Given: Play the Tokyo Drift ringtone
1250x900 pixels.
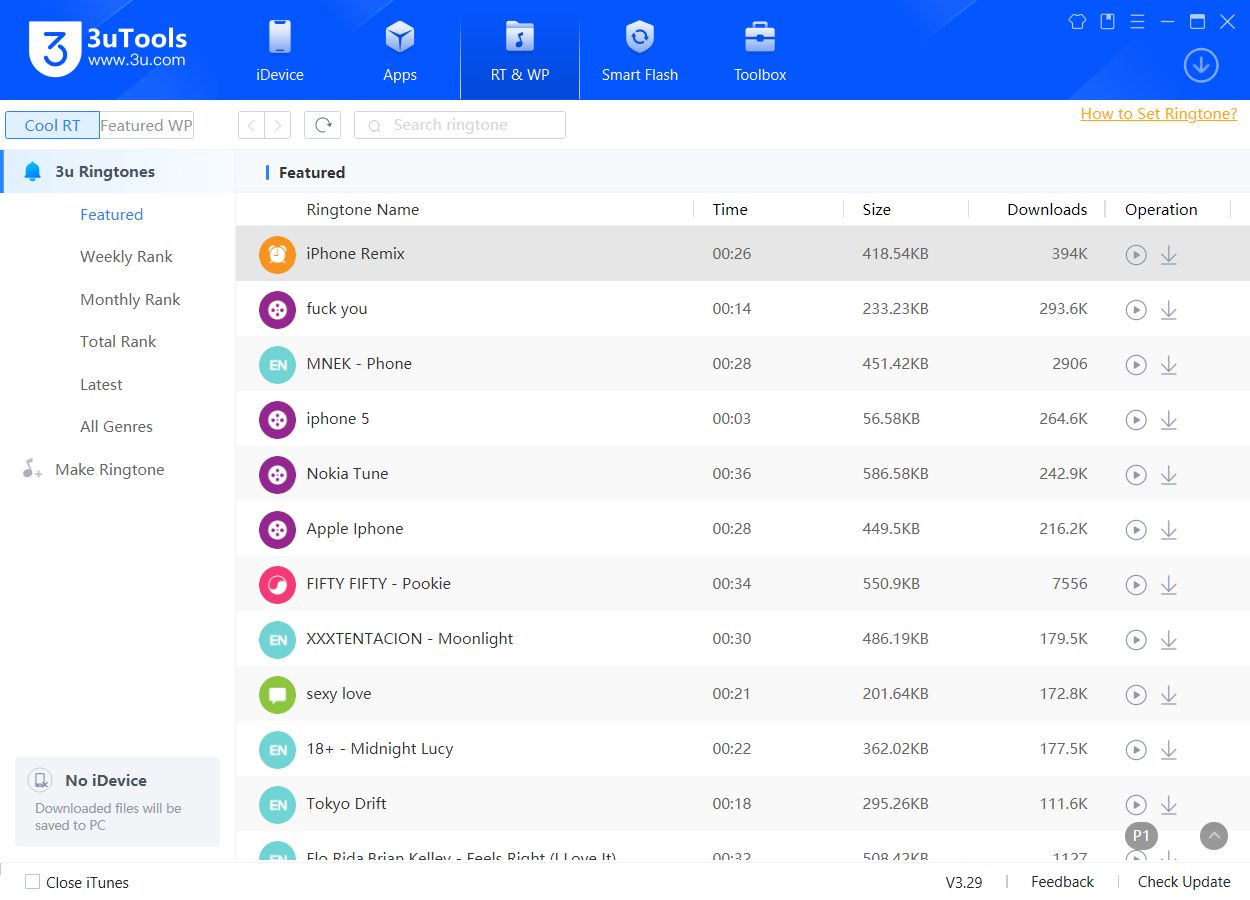Looking at the screenshot, I should point(1135,805).
